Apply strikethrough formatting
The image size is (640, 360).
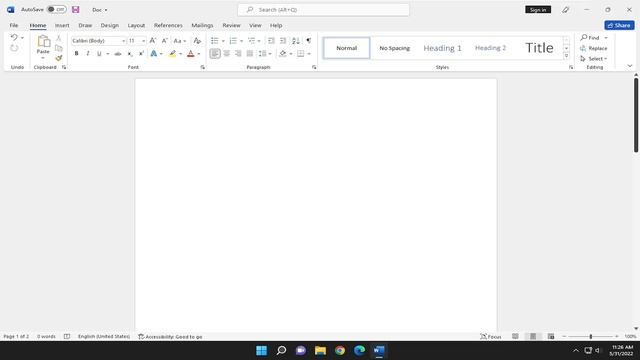(x=118, y=53)
